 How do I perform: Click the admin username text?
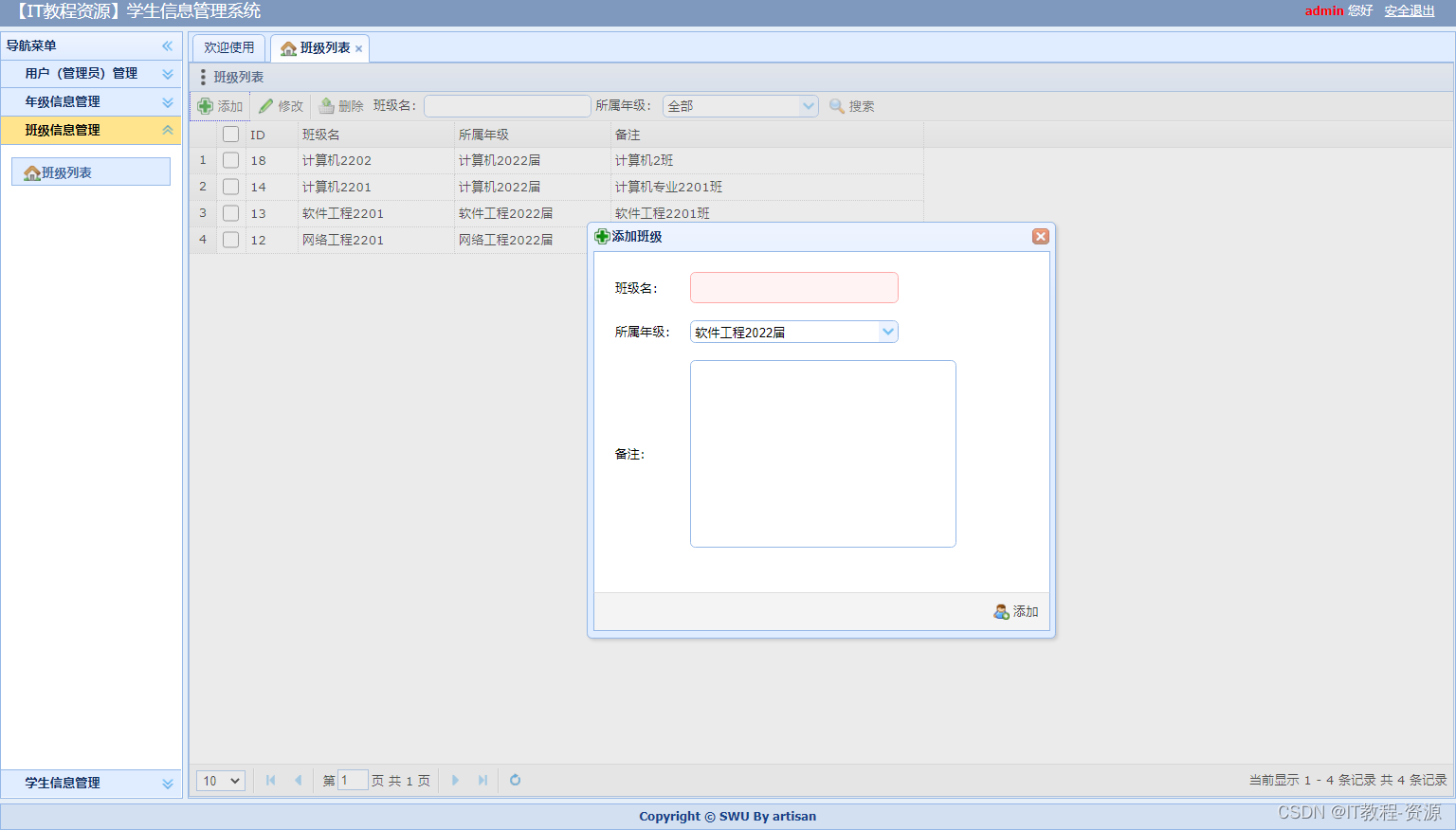click(1324, 11)
